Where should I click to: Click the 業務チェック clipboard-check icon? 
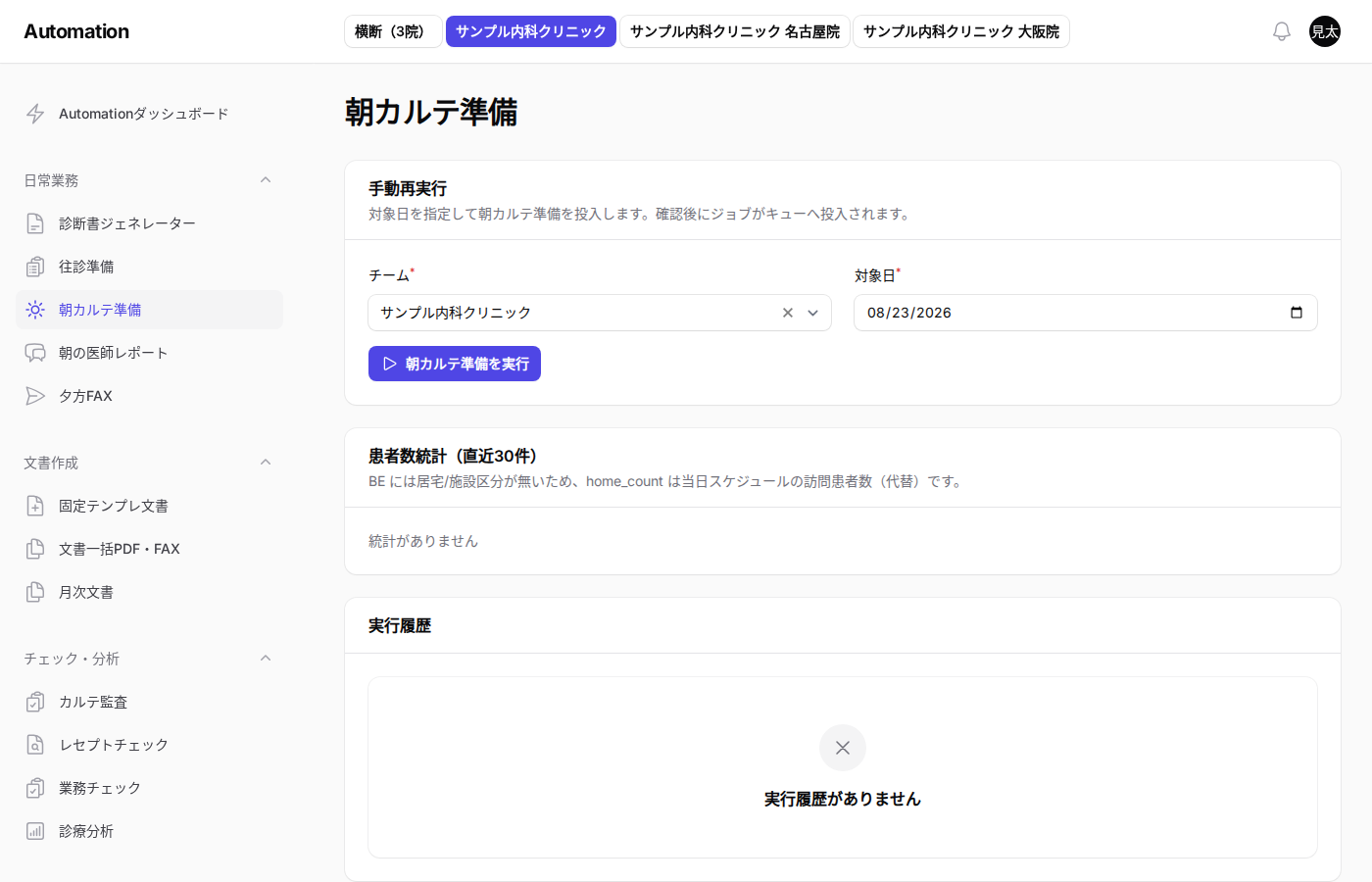35,788
